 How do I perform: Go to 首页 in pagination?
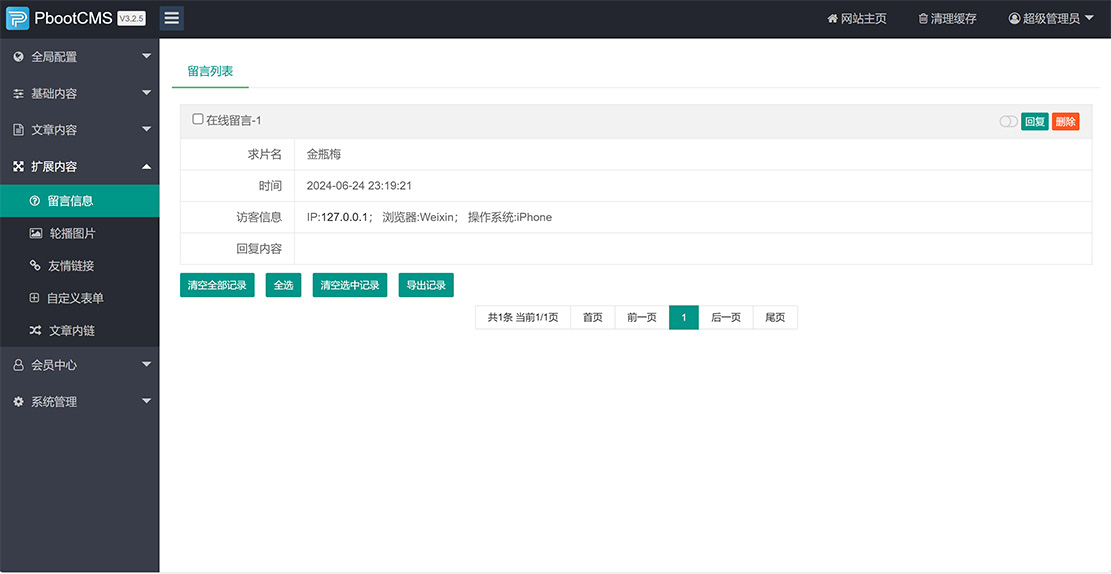[x=593, y=317]
